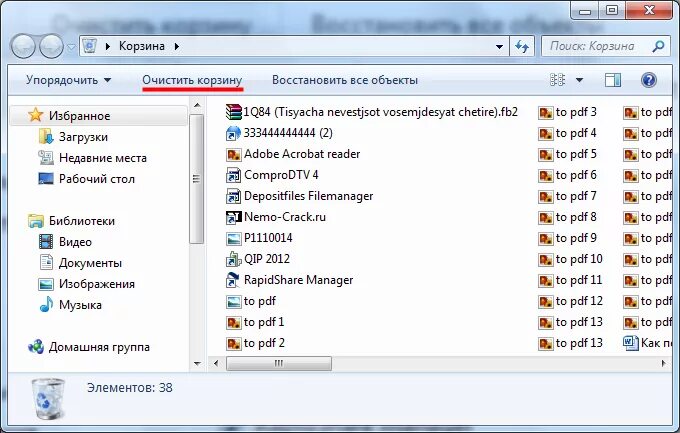Click file list horizontal scroll right arrow
The width and height of the screenshot is (680, 433).
click(664, 363)
